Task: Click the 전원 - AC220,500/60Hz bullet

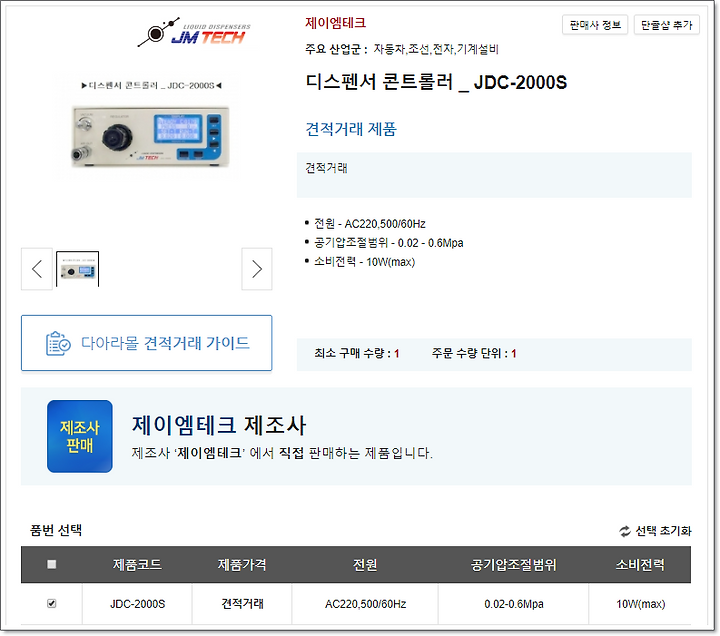Action: pos(370,224)
